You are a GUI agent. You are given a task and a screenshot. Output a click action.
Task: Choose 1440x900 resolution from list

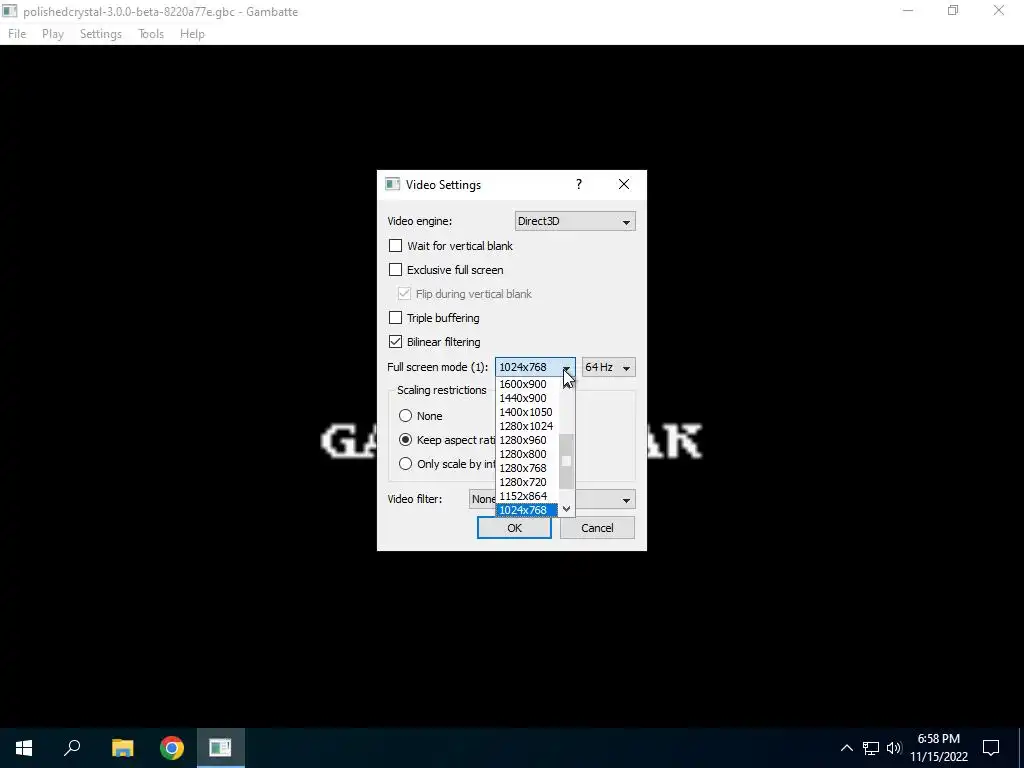coord(527,398)
